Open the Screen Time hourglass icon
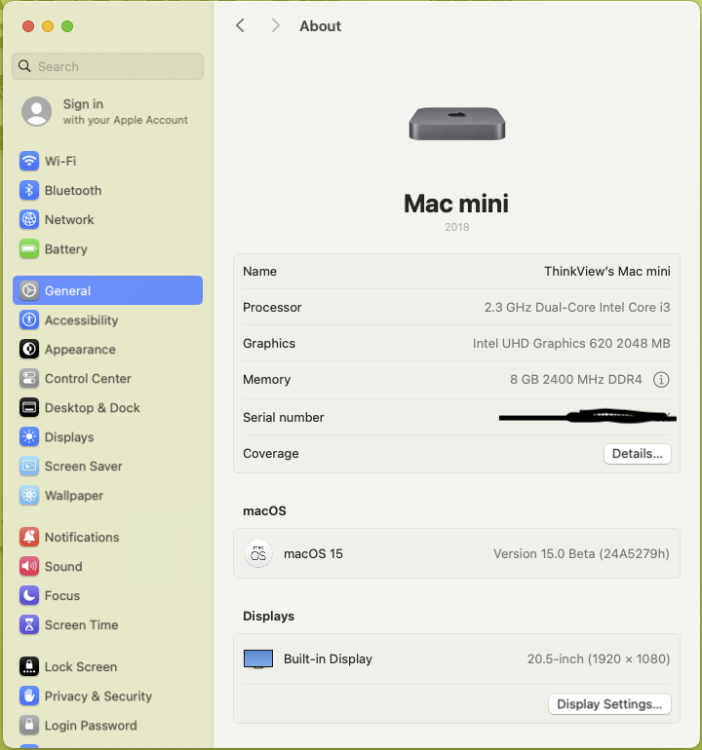702x750 pixels. pyautogui.click(x=29, y=625)
